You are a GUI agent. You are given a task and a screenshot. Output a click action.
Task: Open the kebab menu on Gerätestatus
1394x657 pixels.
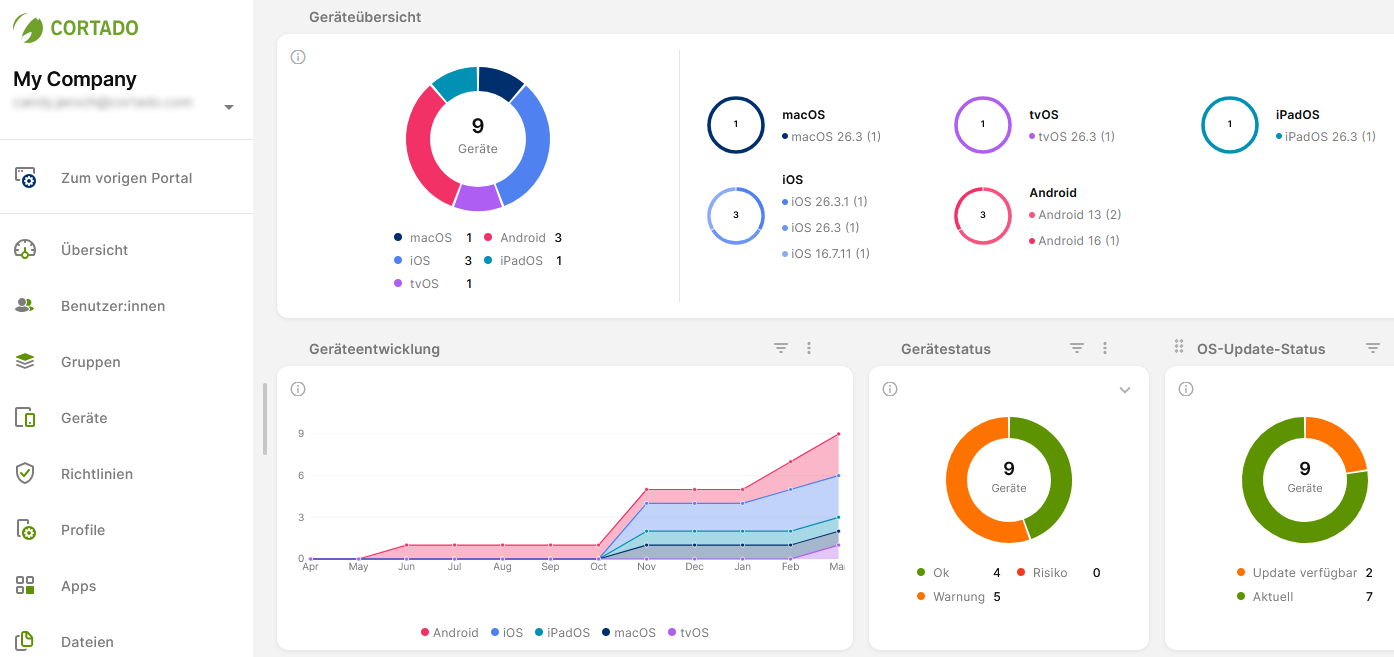[x=1105, y=347]
